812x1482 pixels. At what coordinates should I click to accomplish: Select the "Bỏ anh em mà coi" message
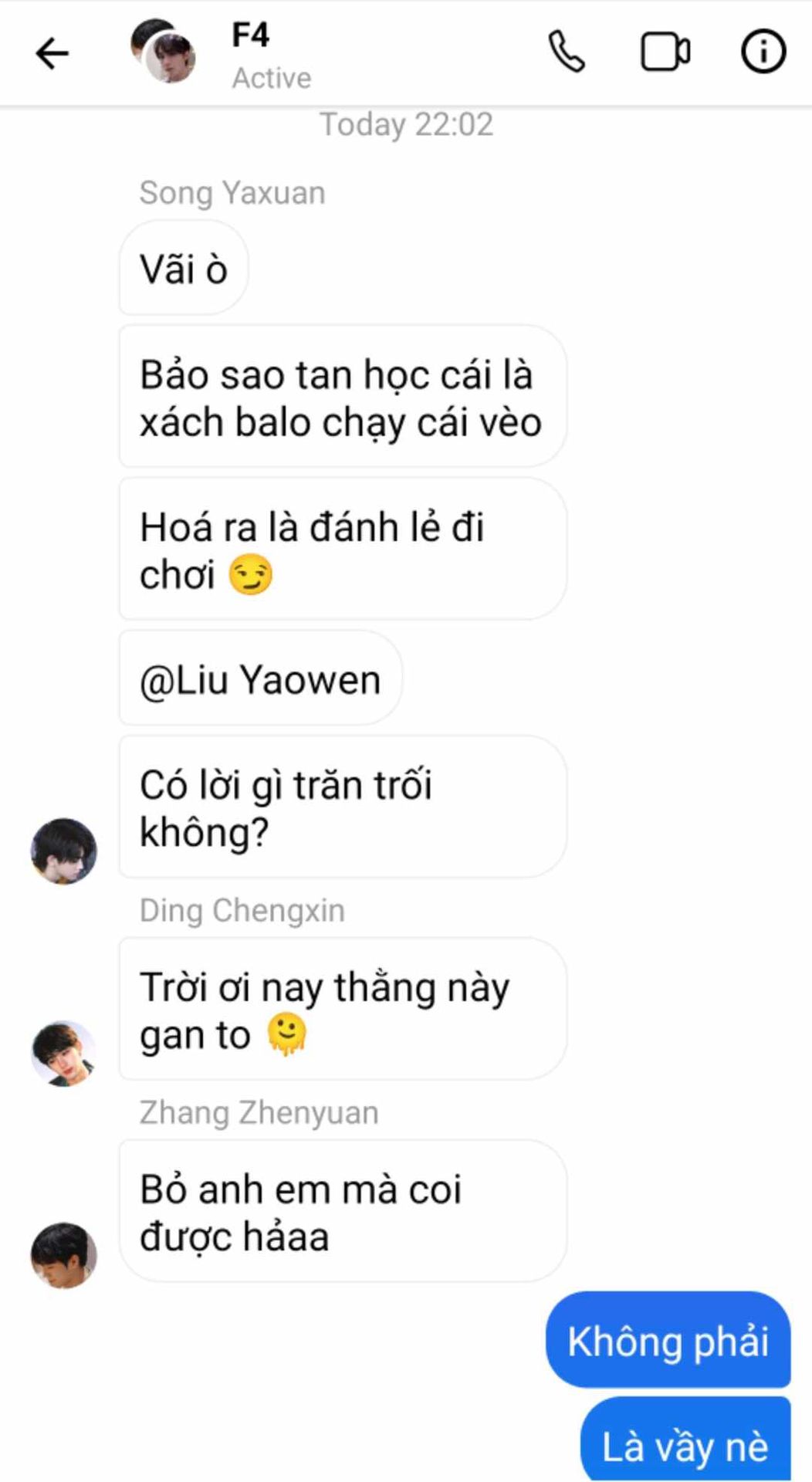(343, 1211)
